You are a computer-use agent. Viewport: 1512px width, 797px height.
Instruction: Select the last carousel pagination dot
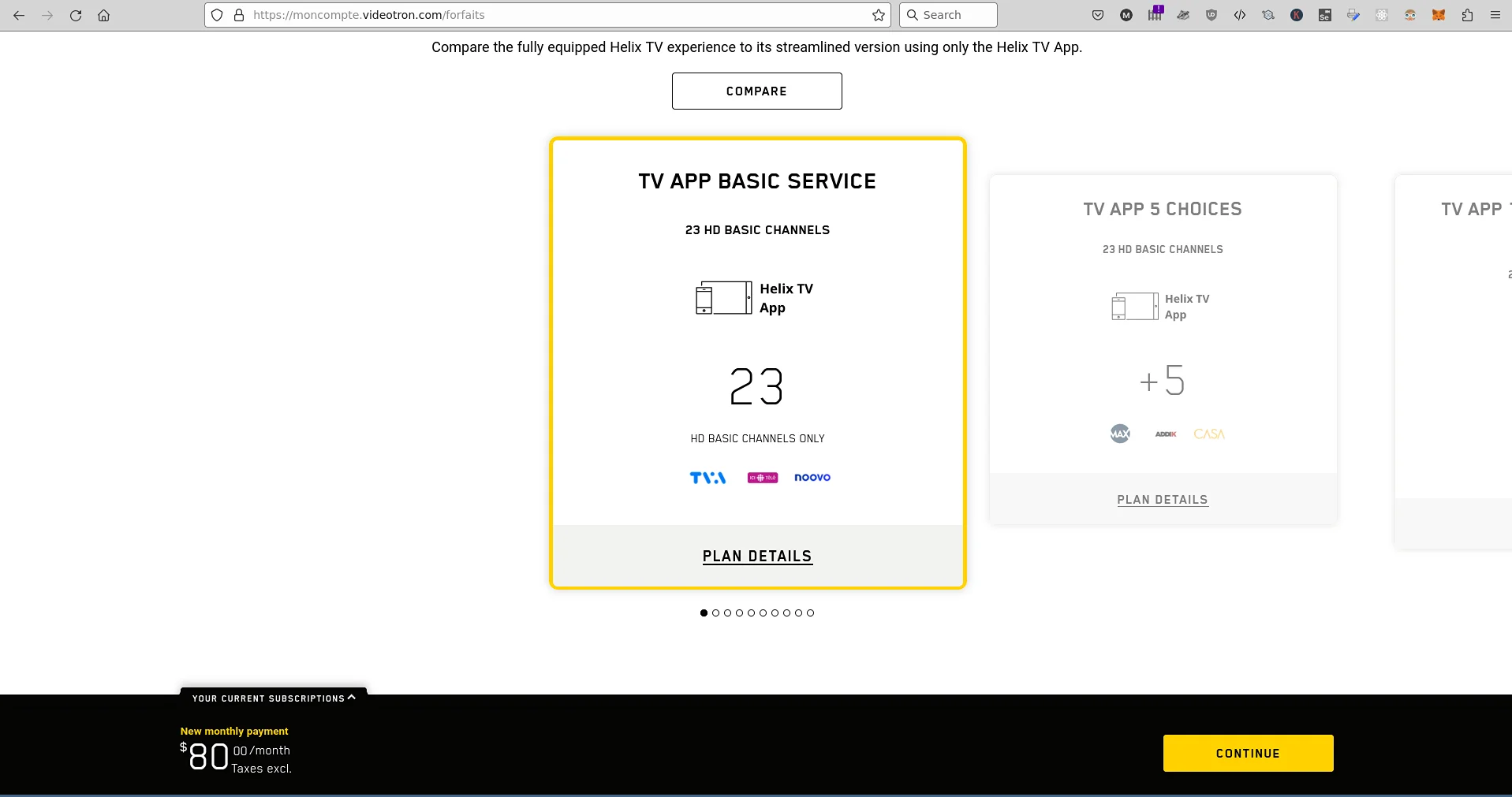point(810,613)
